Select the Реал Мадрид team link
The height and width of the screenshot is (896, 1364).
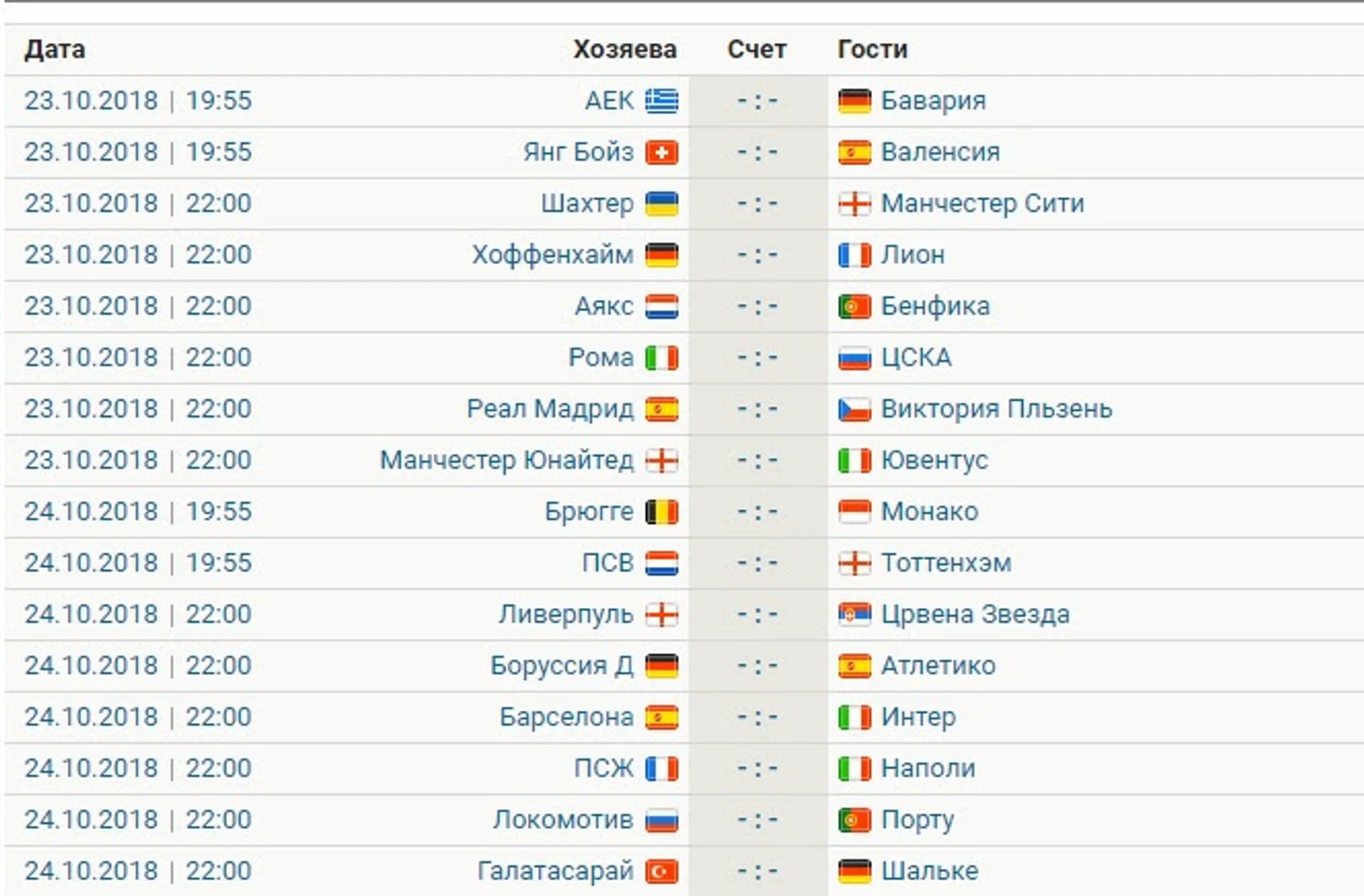pos(550,408)
